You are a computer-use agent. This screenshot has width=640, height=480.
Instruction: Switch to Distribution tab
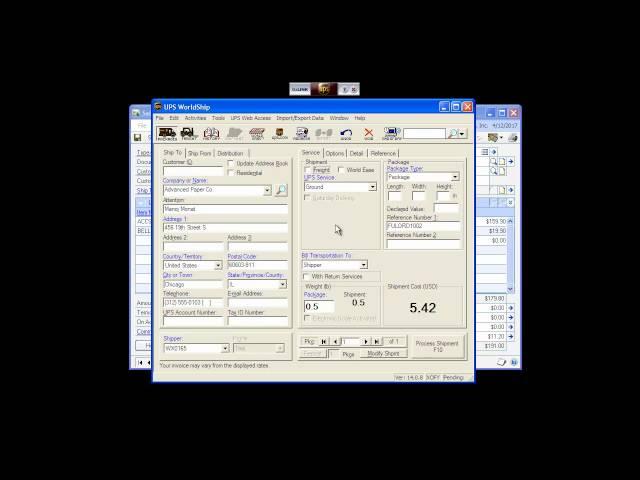coord(230,153)
